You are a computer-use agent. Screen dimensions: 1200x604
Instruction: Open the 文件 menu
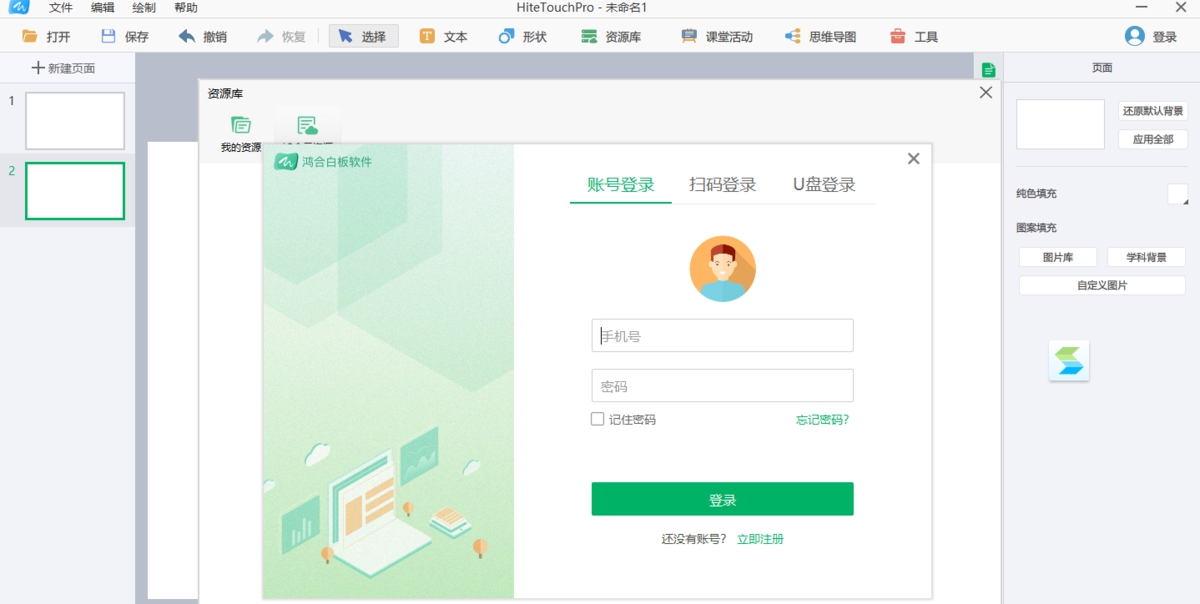click(x=61, y=8)
